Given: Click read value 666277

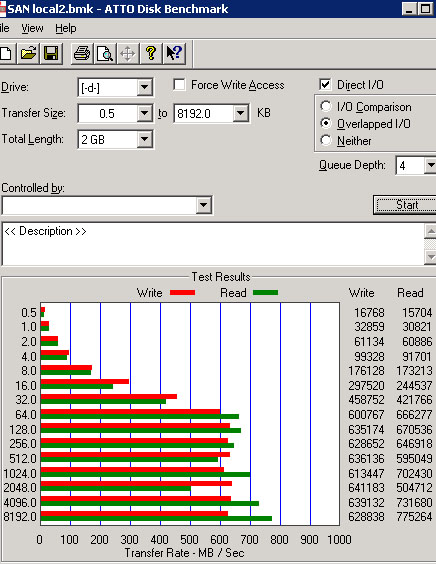Looking at the screenshot, I should tap(414, 415).
